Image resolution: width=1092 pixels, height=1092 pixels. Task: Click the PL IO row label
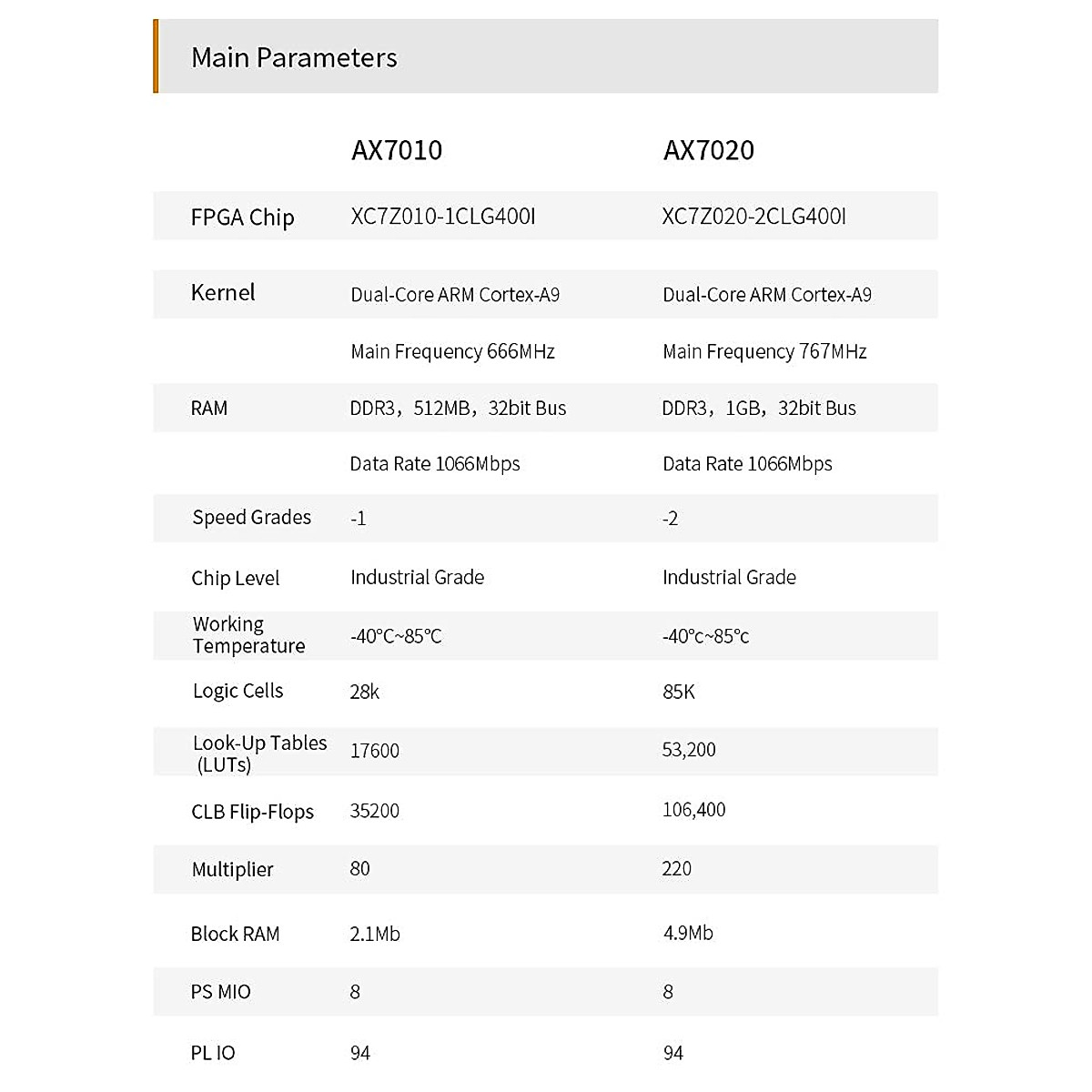(213, 1053)
